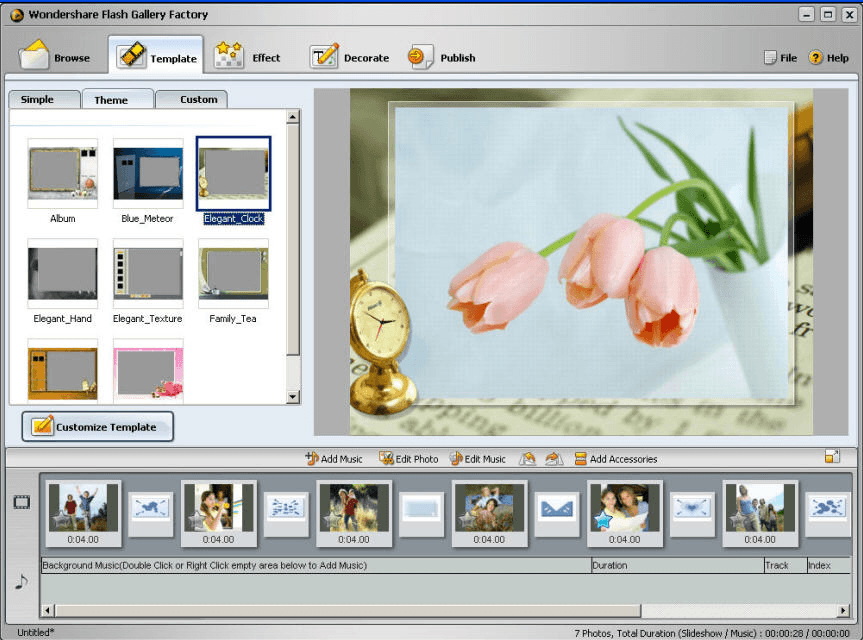Viewport: 863px width, 640px height.
Task: Select the filmstrip video track icon
Action: (22, 502)
